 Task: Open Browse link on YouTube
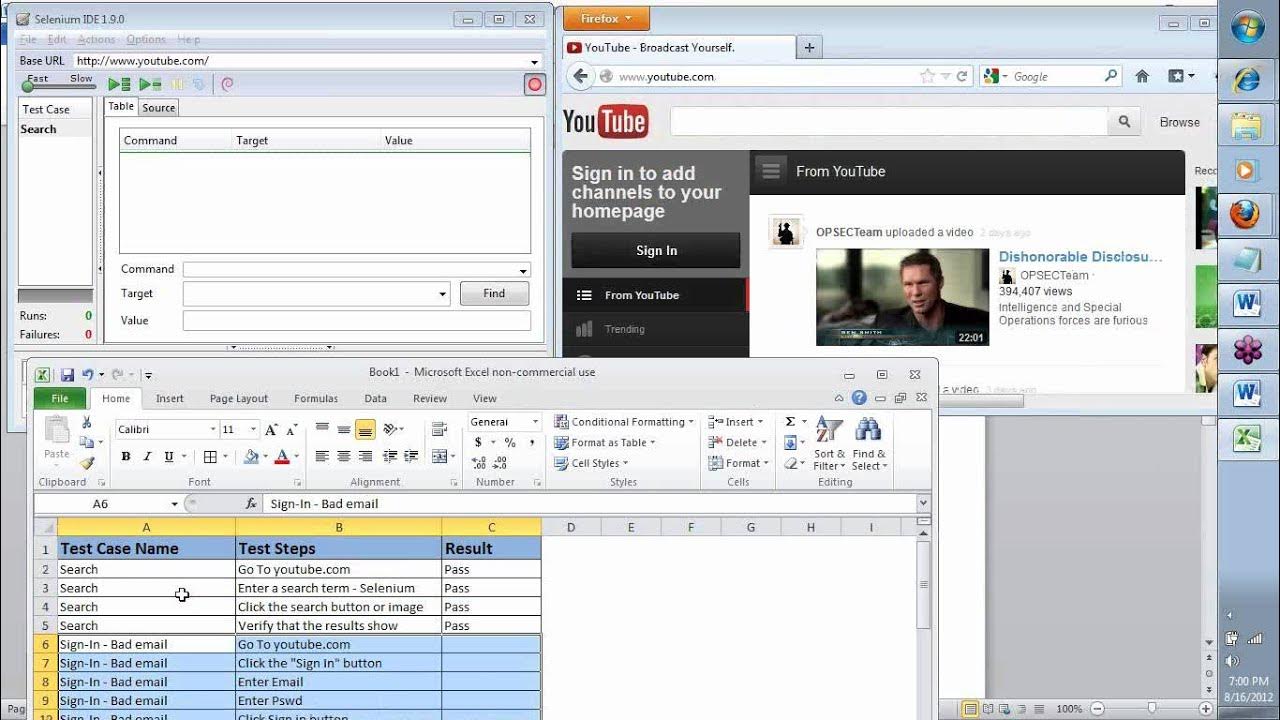pyautogui.click(x=1179, y=122)
